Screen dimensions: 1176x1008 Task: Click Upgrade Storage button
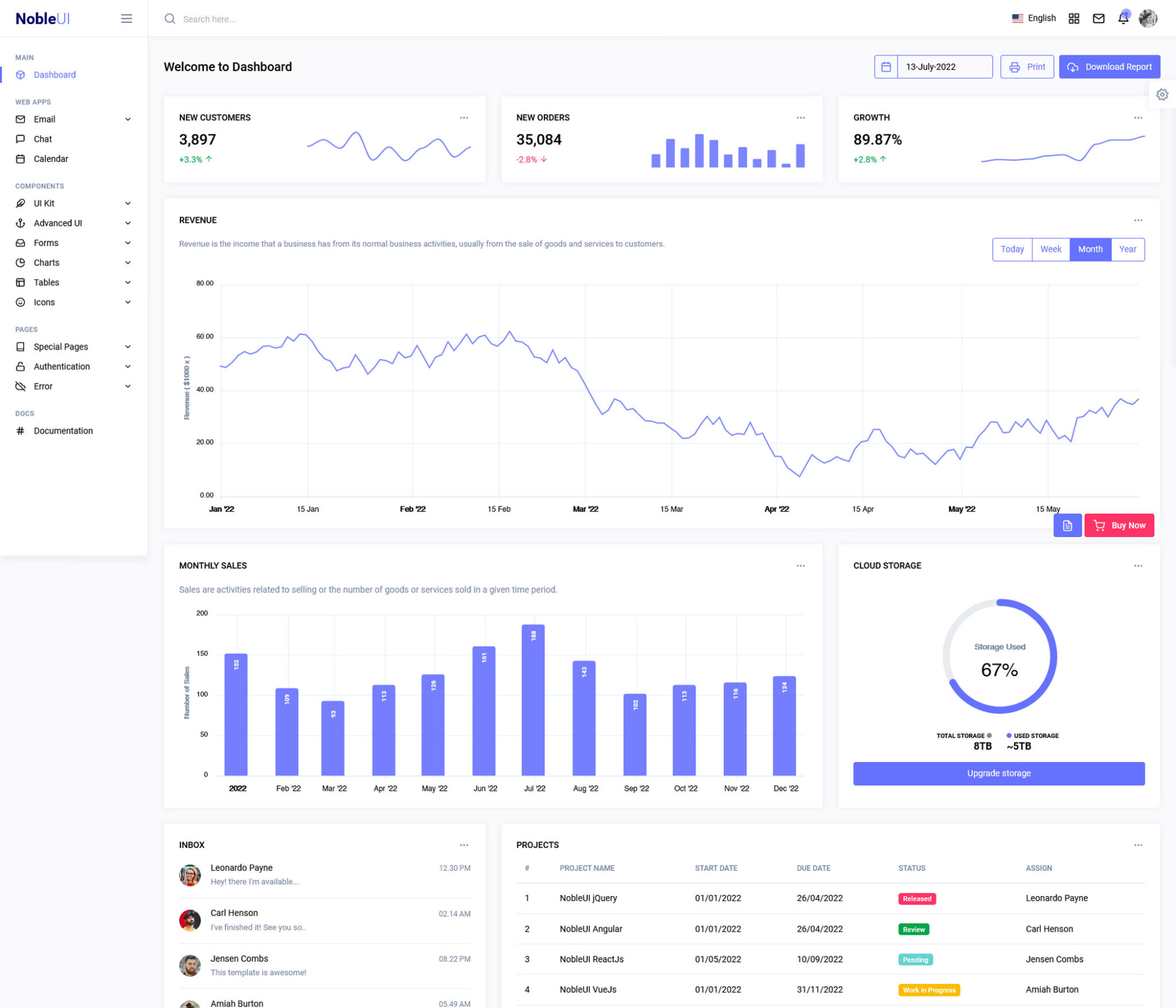[999, 772]
